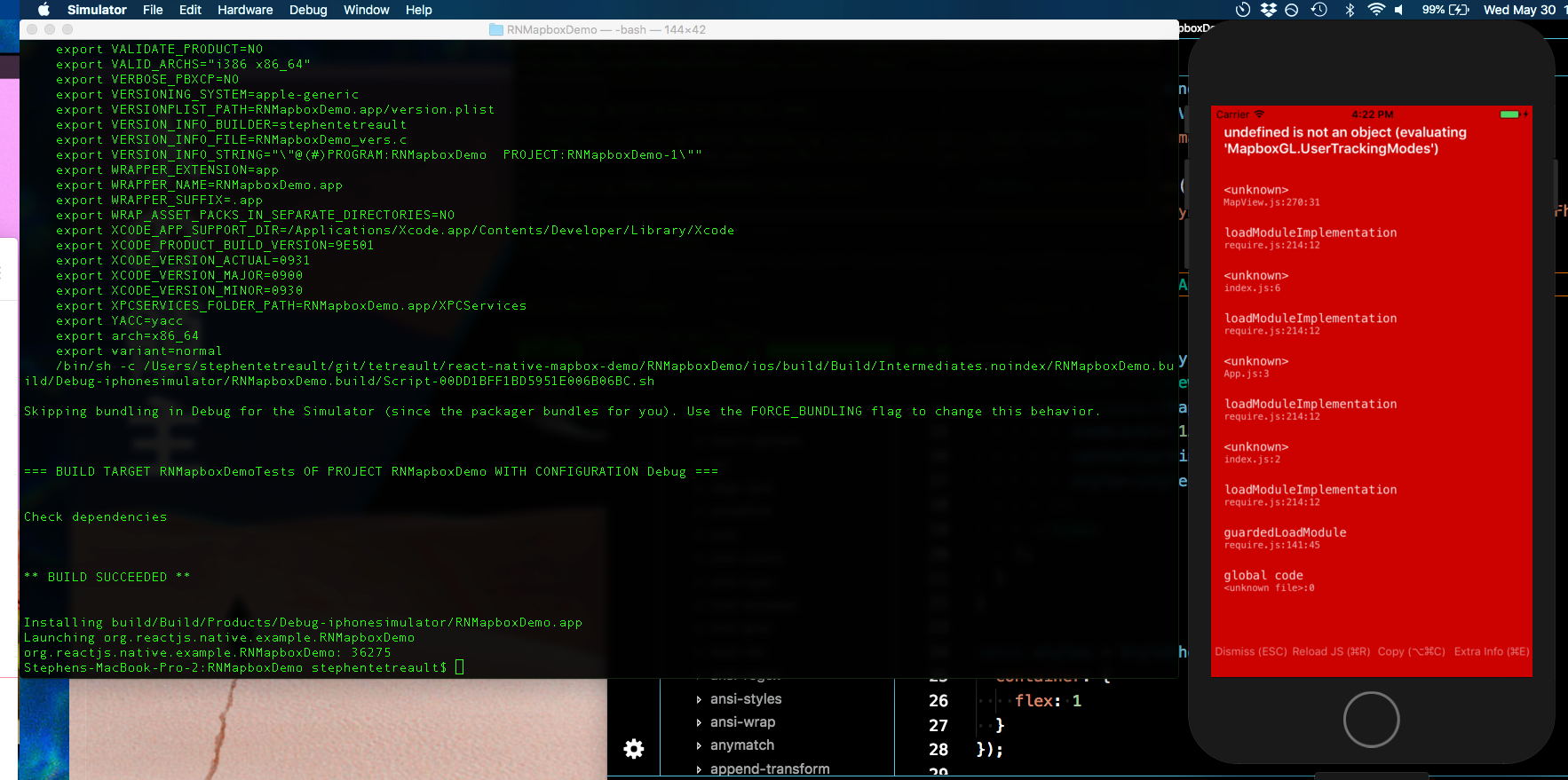The width and height of the screenshot is (1568, 780).
Task: Open the Help menu
Action: click(x=419, y=10)
